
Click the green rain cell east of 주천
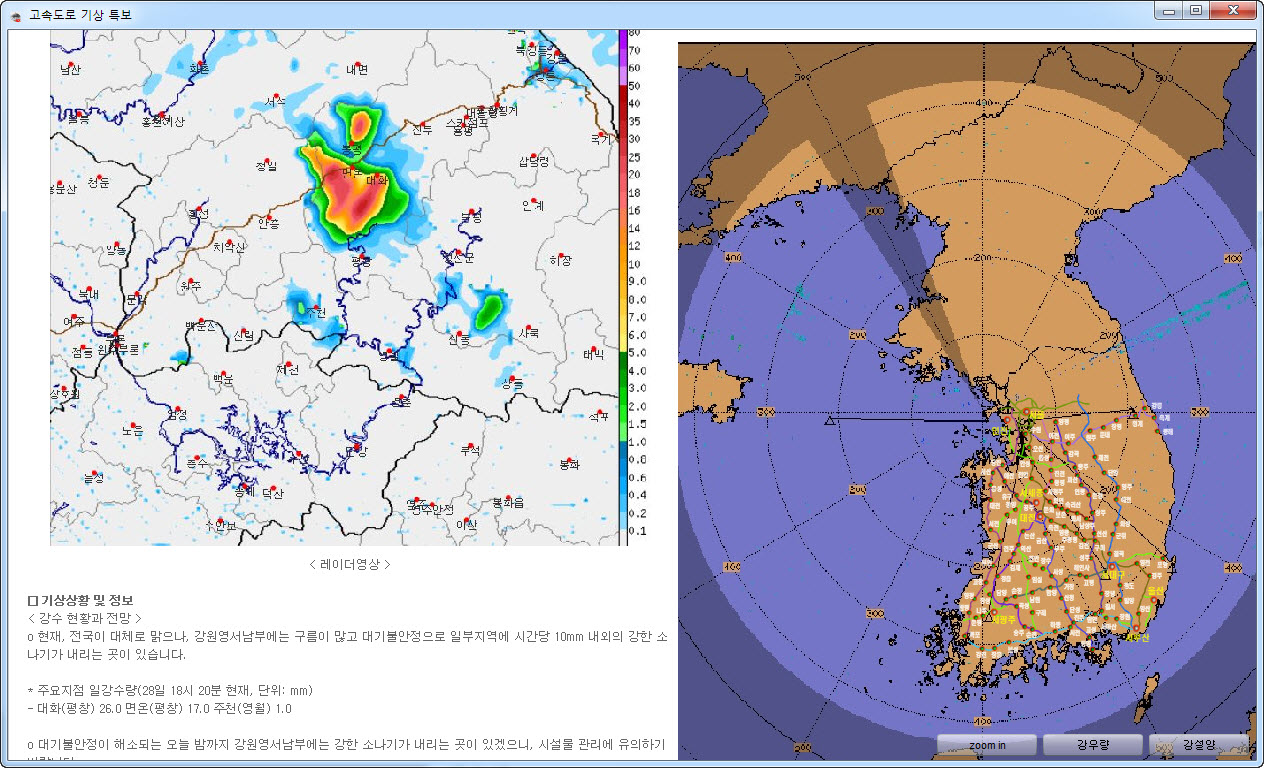(488, 311)
